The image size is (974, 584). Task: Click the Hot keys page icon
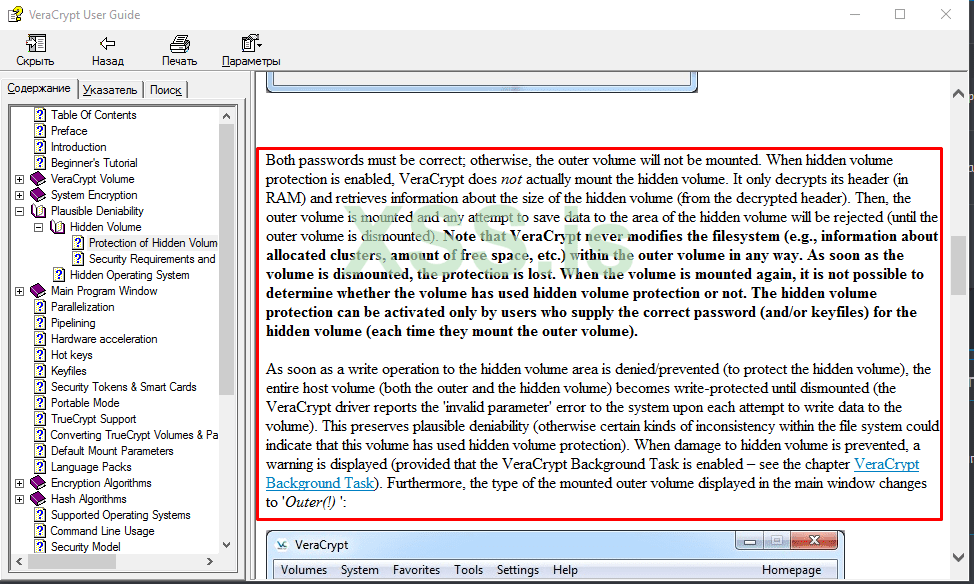pos(40,355)
